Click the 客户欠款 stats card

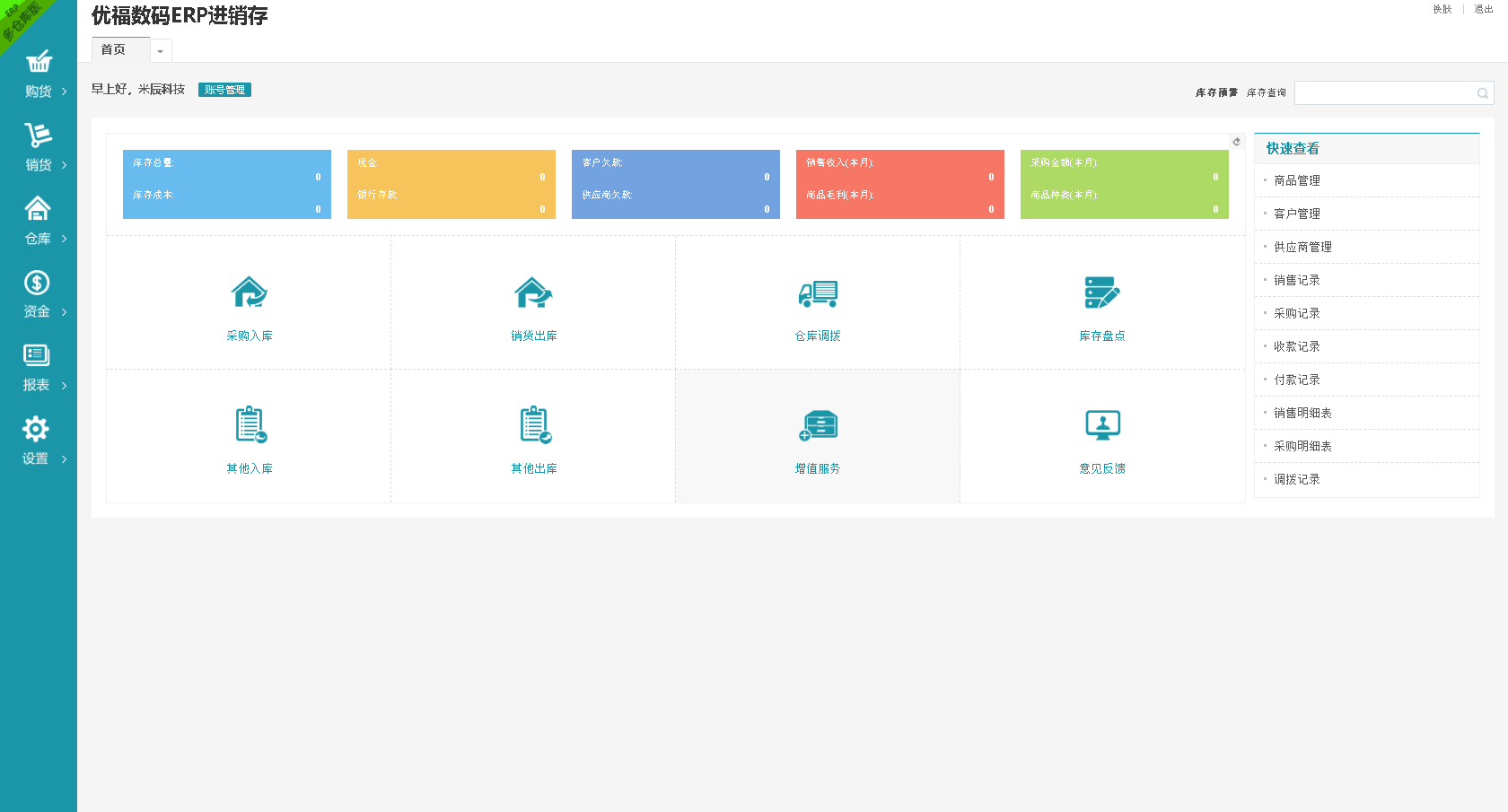[676, 184]
